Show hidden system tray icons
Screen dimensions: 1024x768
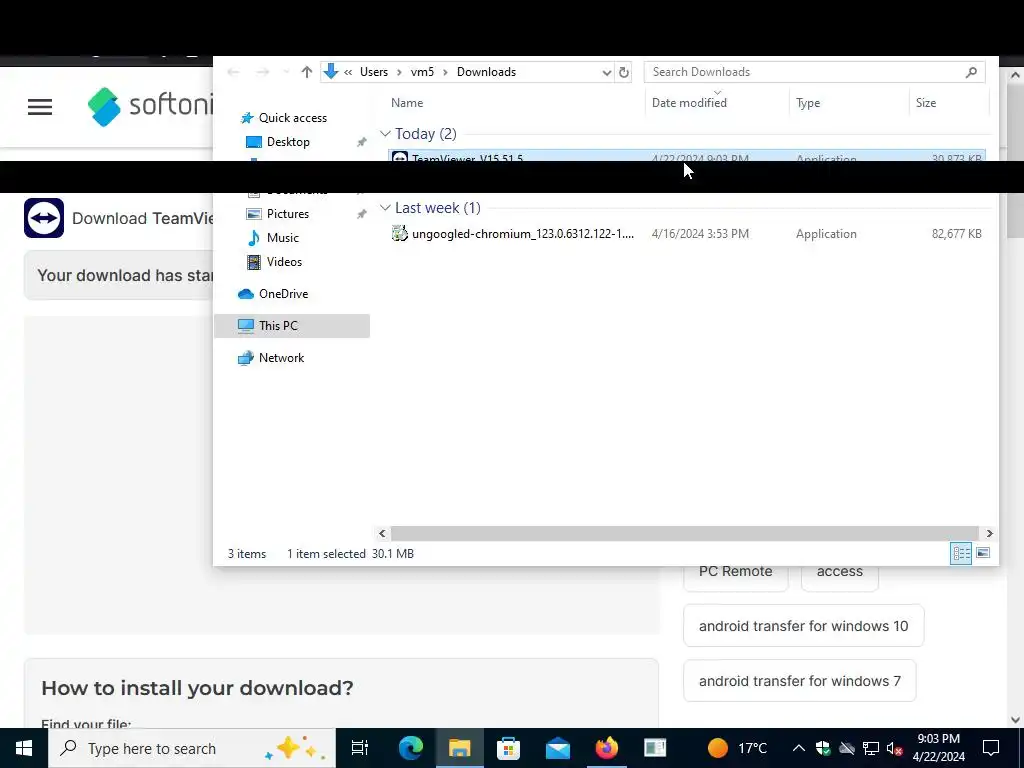click(x=799, y=748)
